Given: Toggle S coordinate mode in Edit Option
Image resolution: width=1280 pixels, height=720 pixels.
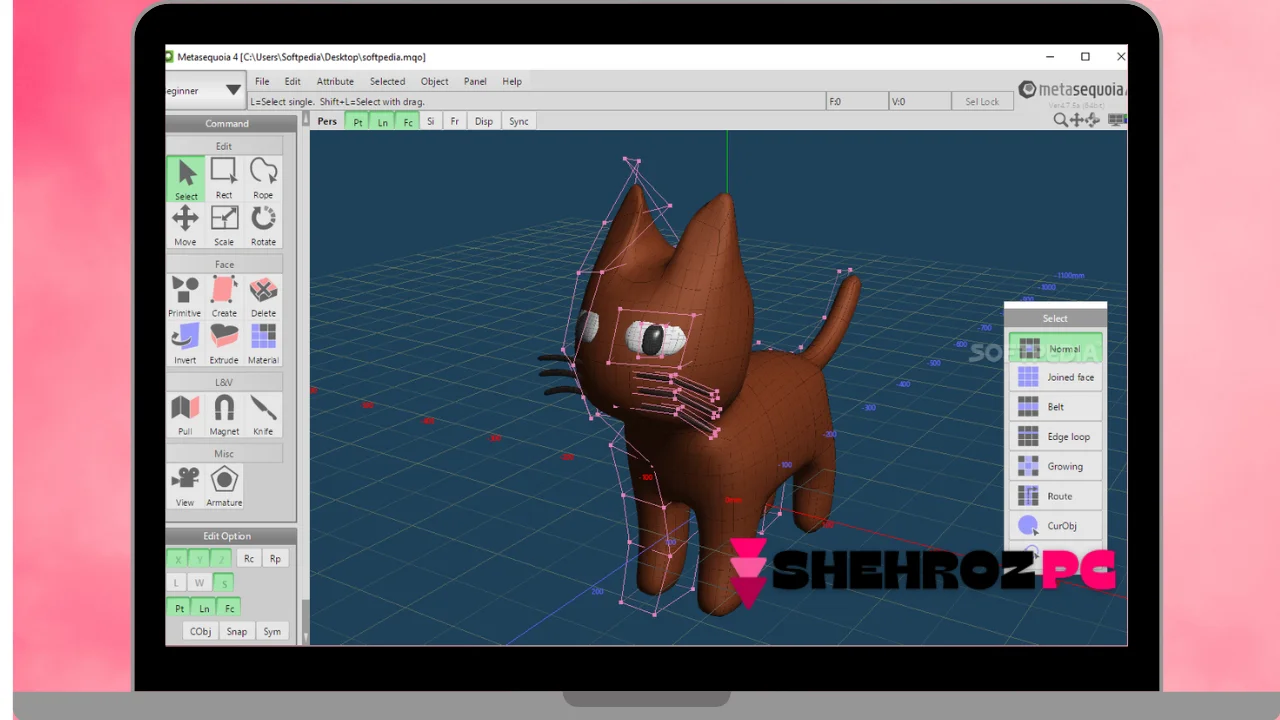Looking at the screenshot, I should [224, 583].
